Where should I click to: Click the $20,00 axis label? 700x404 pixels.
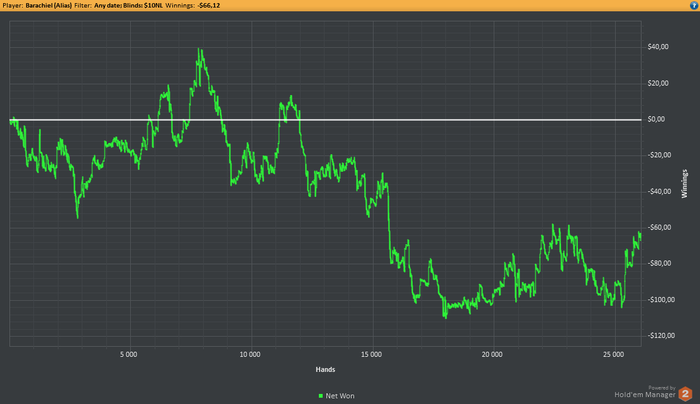click(x=658, y=83)
